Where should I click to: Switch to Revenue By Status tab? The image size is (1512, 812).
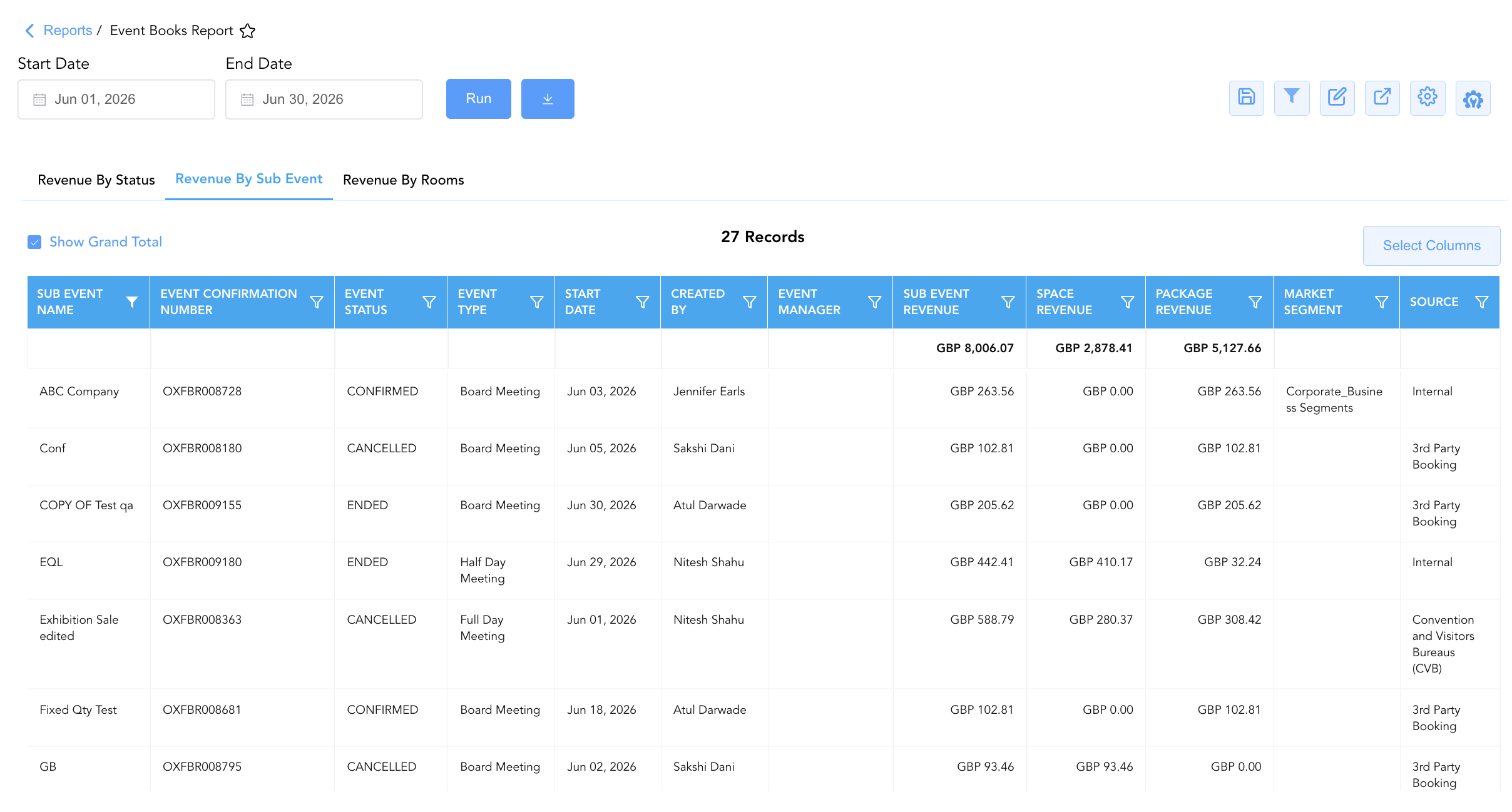coord(96,180)
